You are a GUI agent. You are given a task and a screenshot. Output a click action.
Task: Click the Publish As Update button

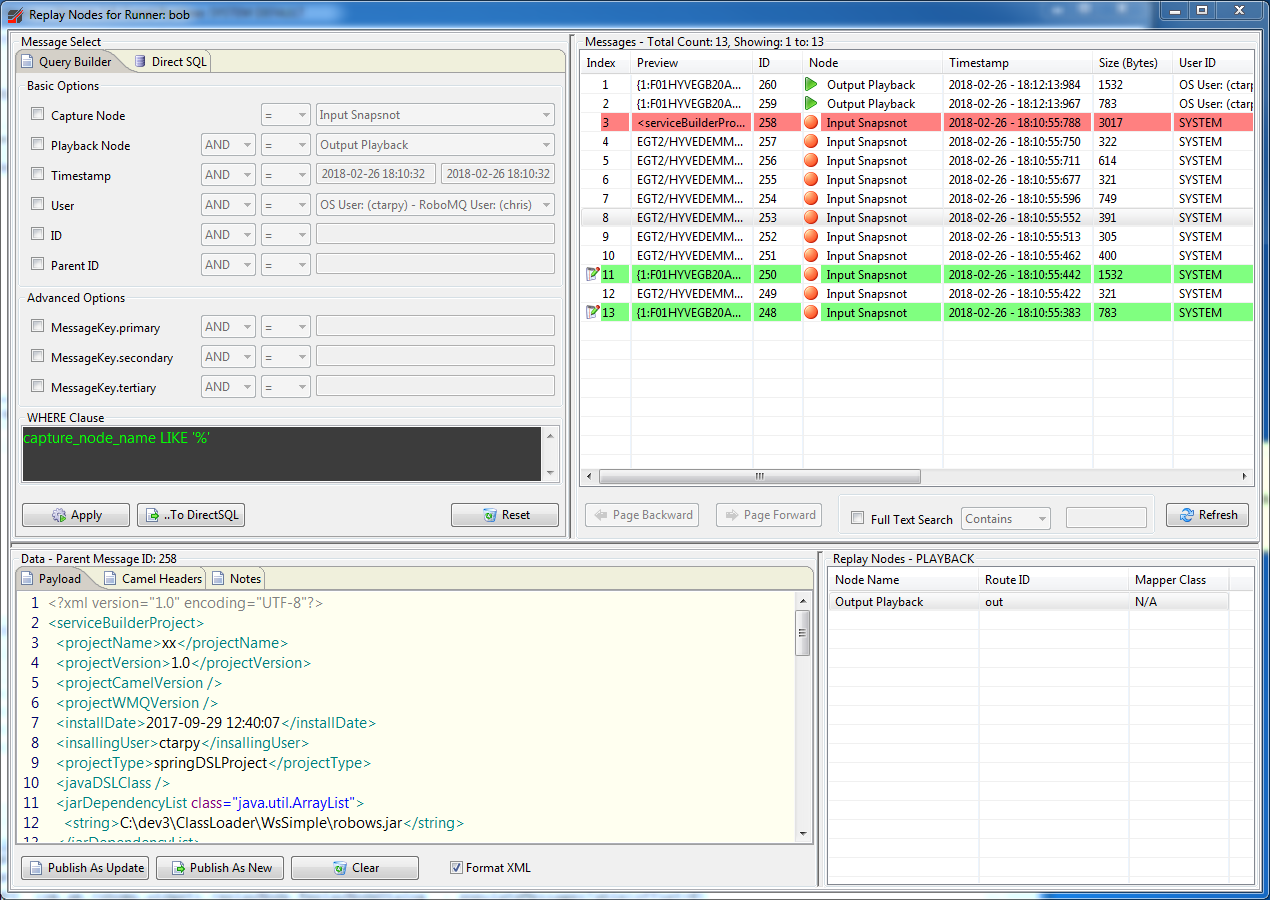point(85,868)
